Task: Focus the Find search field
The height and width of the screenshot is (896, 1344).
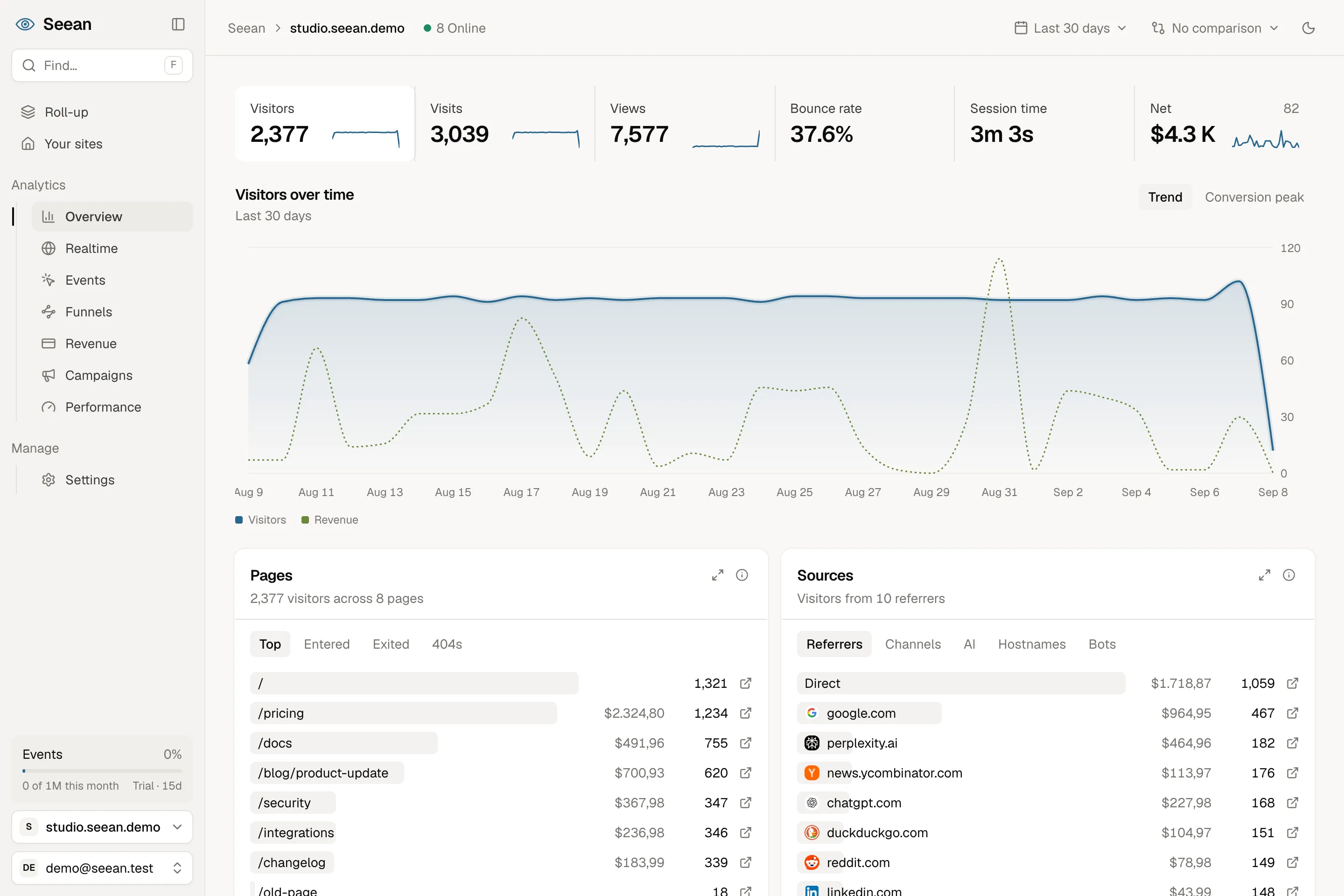Action: (102, 65)
